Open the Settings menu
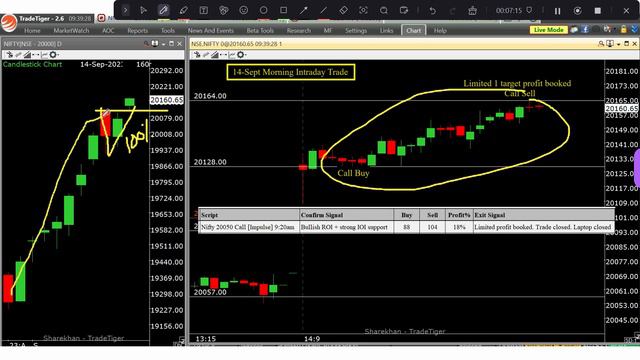Image resolution: width=640 pixels, height=360 pixels. [356, 31]
